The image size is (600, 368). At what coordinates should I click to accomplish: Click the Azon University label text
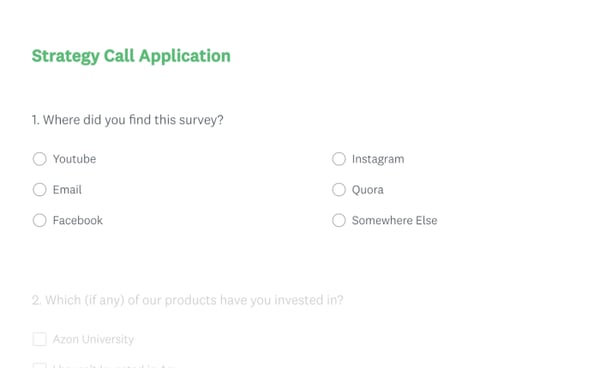93,339
